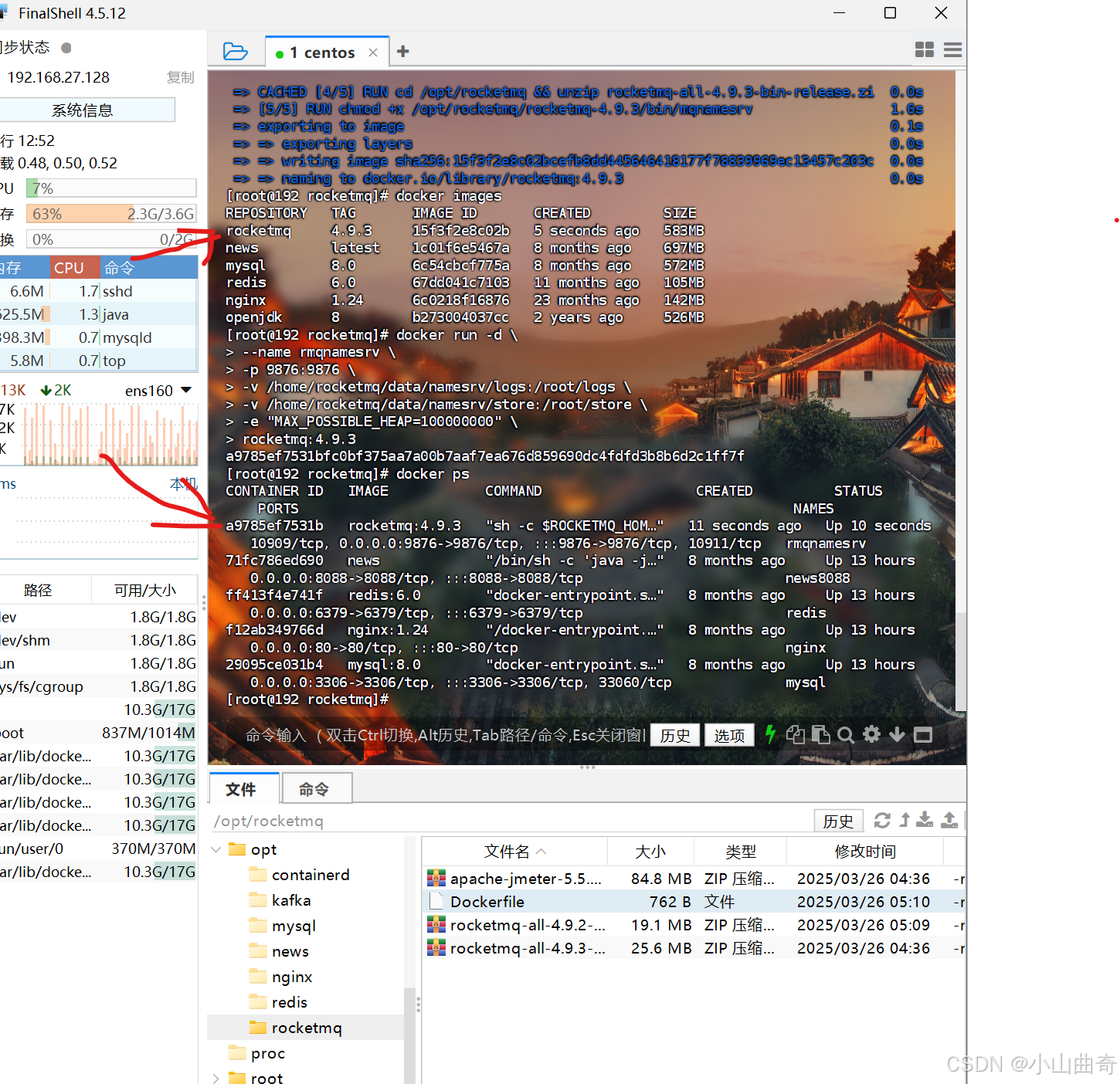Select the 命令 column tab in process panel

(148, 268)
